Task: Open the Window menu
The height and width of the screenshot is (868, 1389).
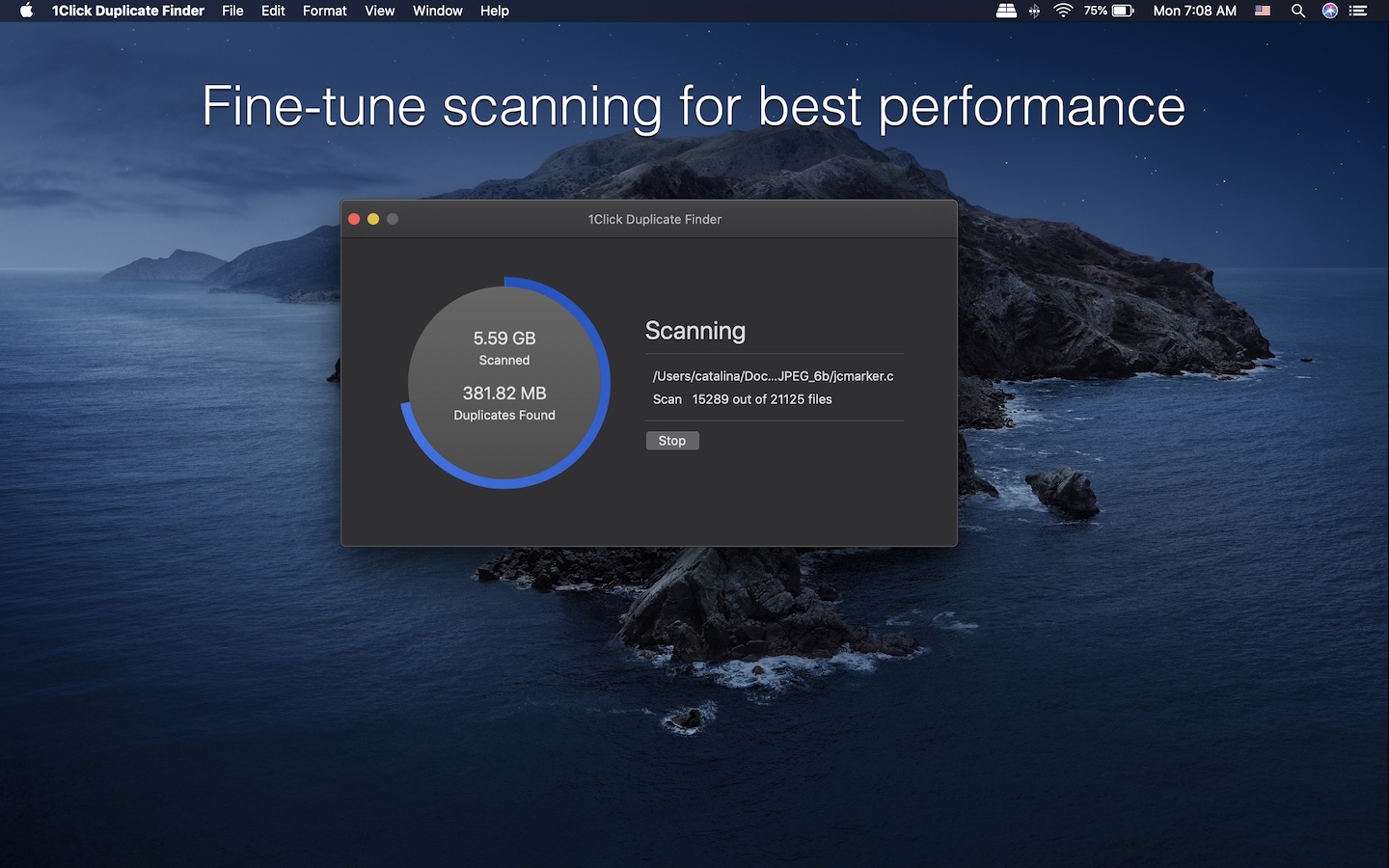Action: tap(437, 11)
